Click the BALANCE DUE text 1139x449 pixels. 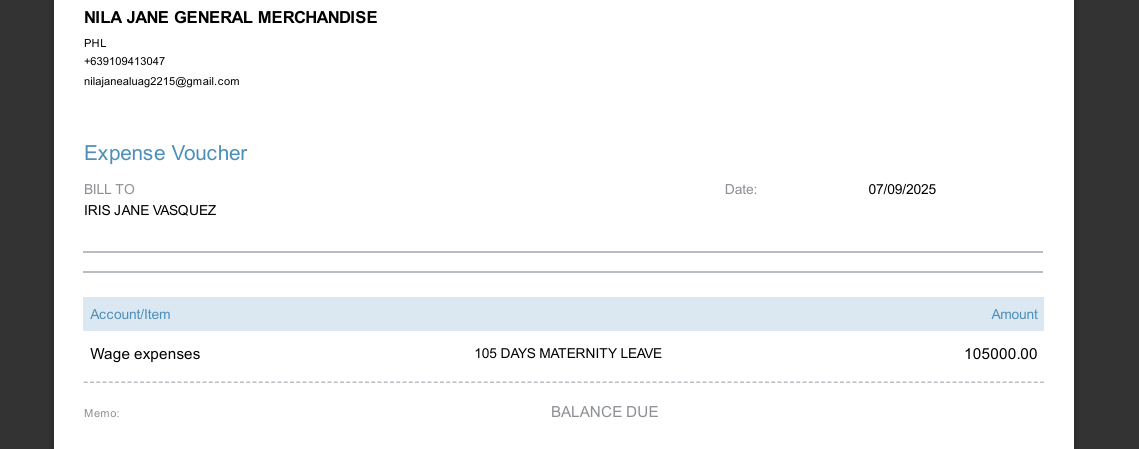point(604,412)
